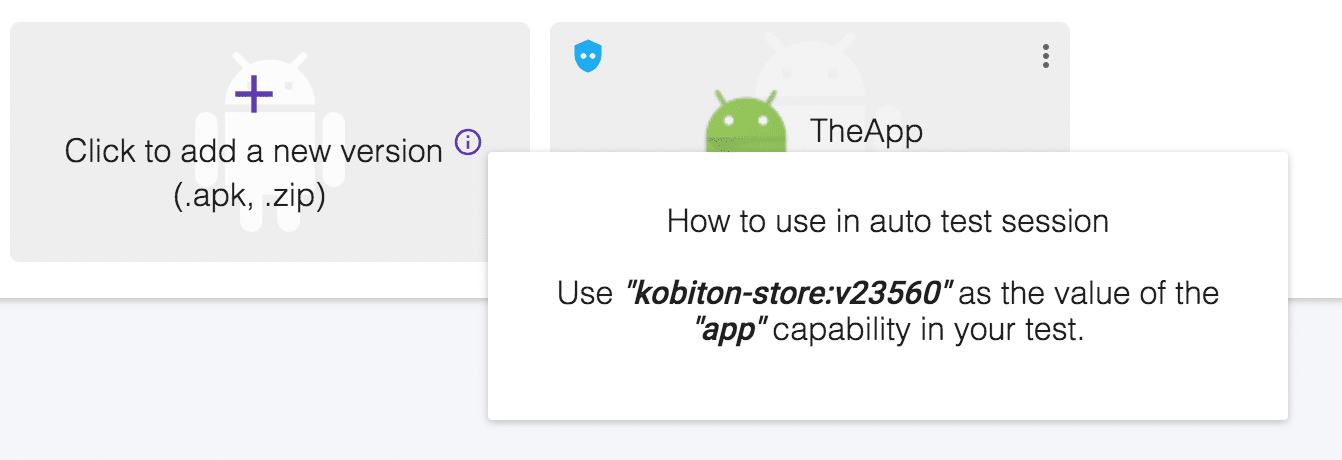Click the word "Use" in the tooltip
The height and width of the screenshot is (460, 1342).
(584, 294)
